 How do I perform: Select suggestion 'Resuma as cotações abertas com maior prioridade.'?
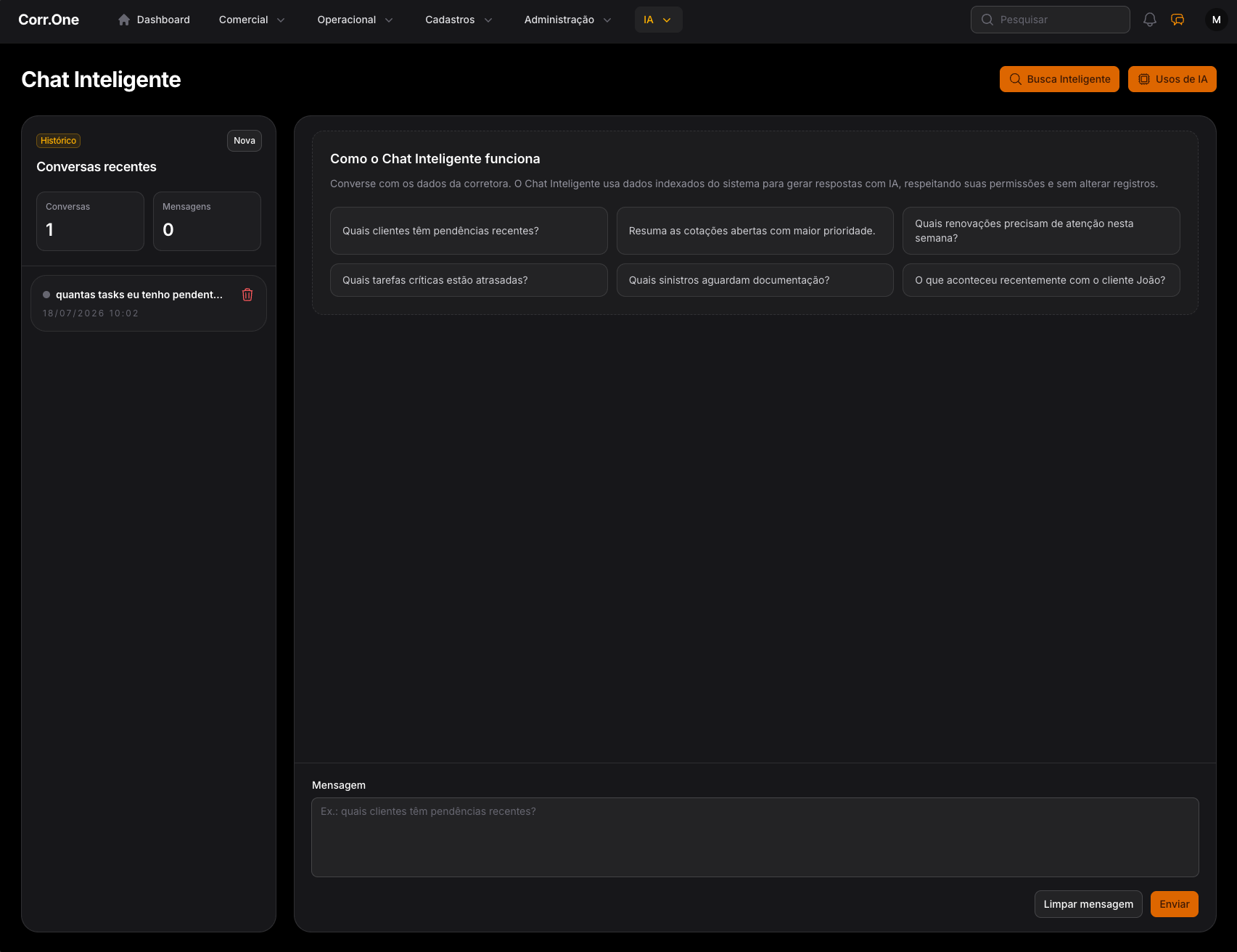click(x=755, y=231)
